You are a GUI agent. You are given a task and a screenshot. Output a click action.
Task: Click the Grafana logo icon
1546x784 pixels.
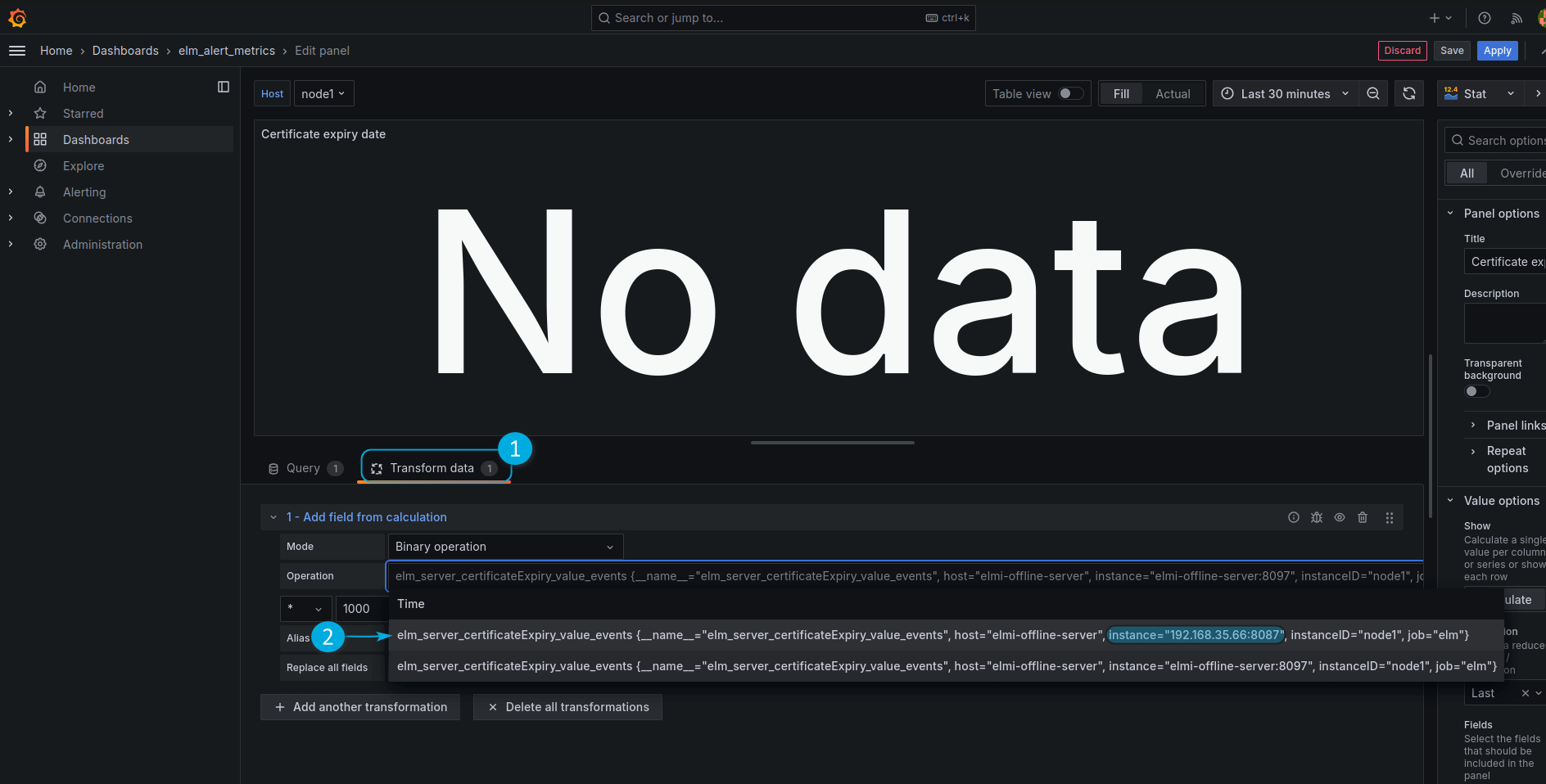coord(17,18)
